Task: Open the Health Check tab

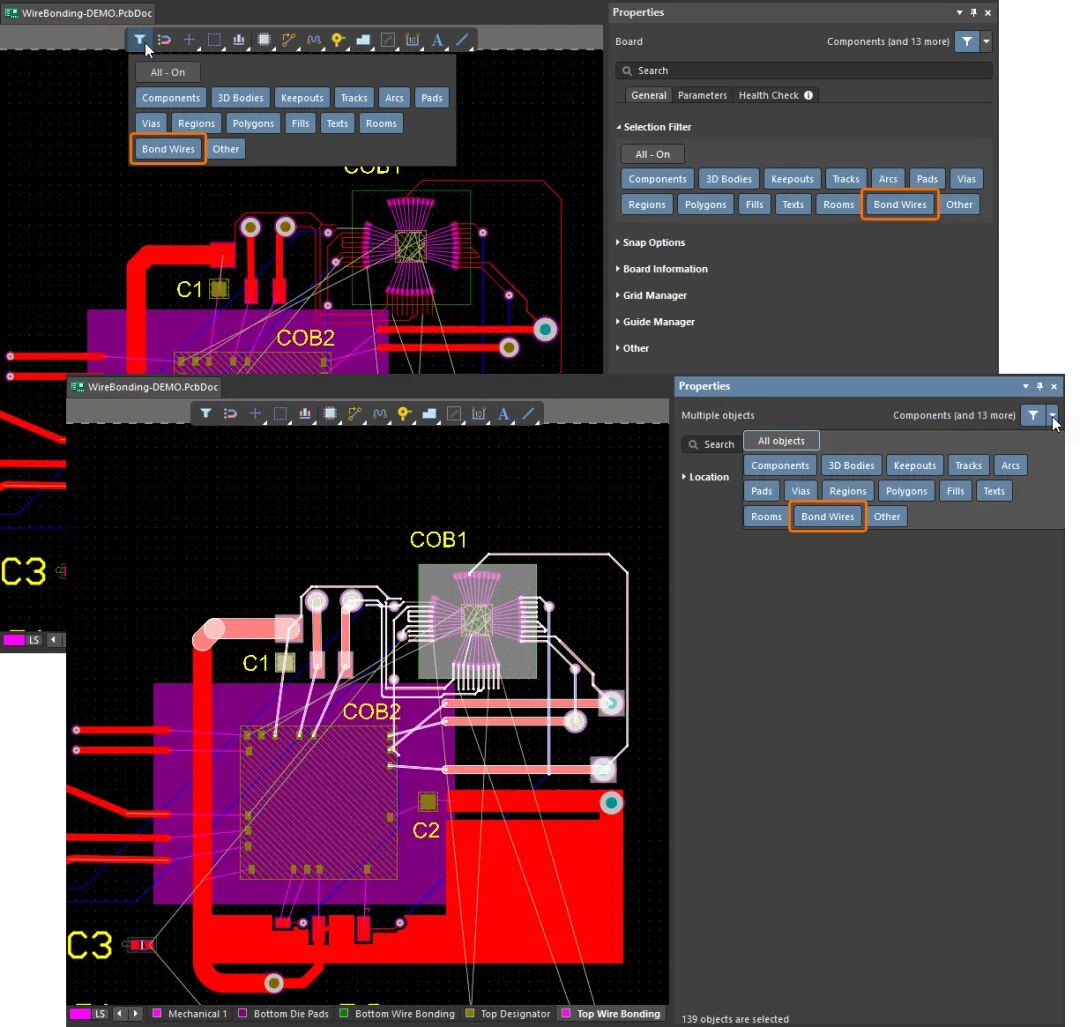Action: pyautogui.click(x=776, y=95)
